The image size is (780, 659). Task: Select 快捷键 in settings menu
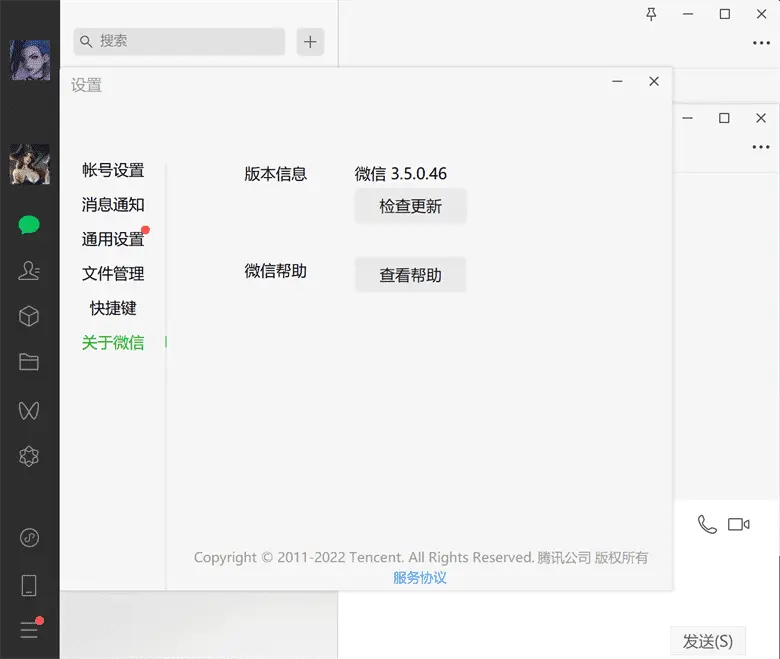[x=113, y=308]
